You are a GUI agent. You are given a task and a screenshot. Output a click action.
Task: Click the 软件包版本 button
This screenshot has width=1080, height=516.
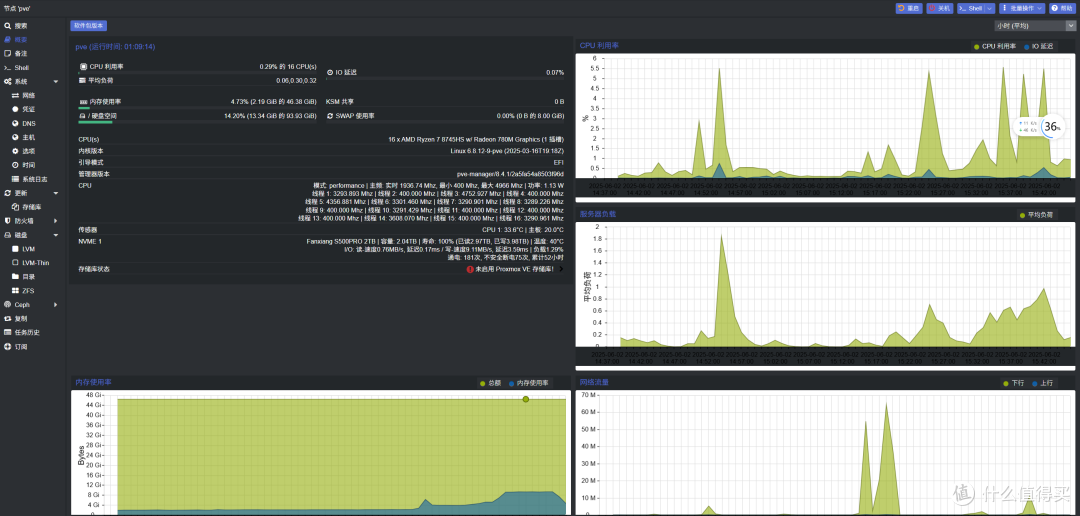pos(89,25)
